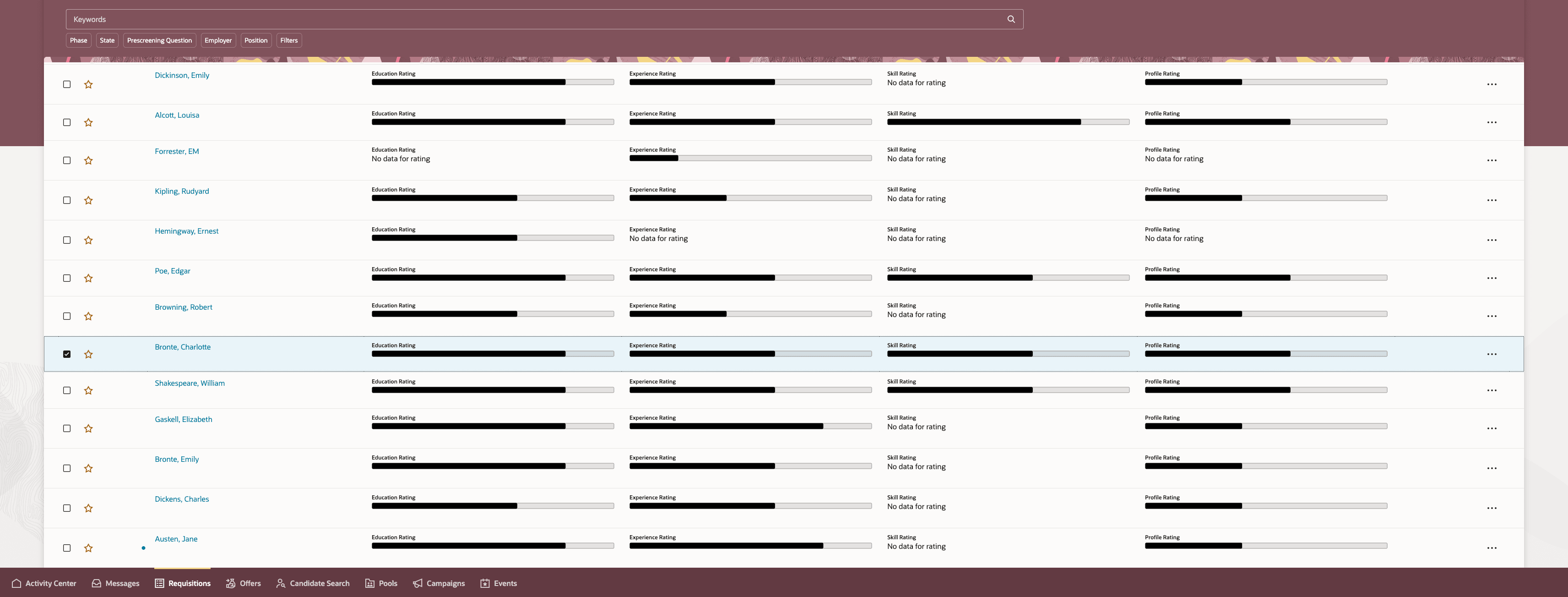This screenshot has width=1568, height=597.
Task: Mark Alcott, Louisa with favorite star
Action: point(88,122)
